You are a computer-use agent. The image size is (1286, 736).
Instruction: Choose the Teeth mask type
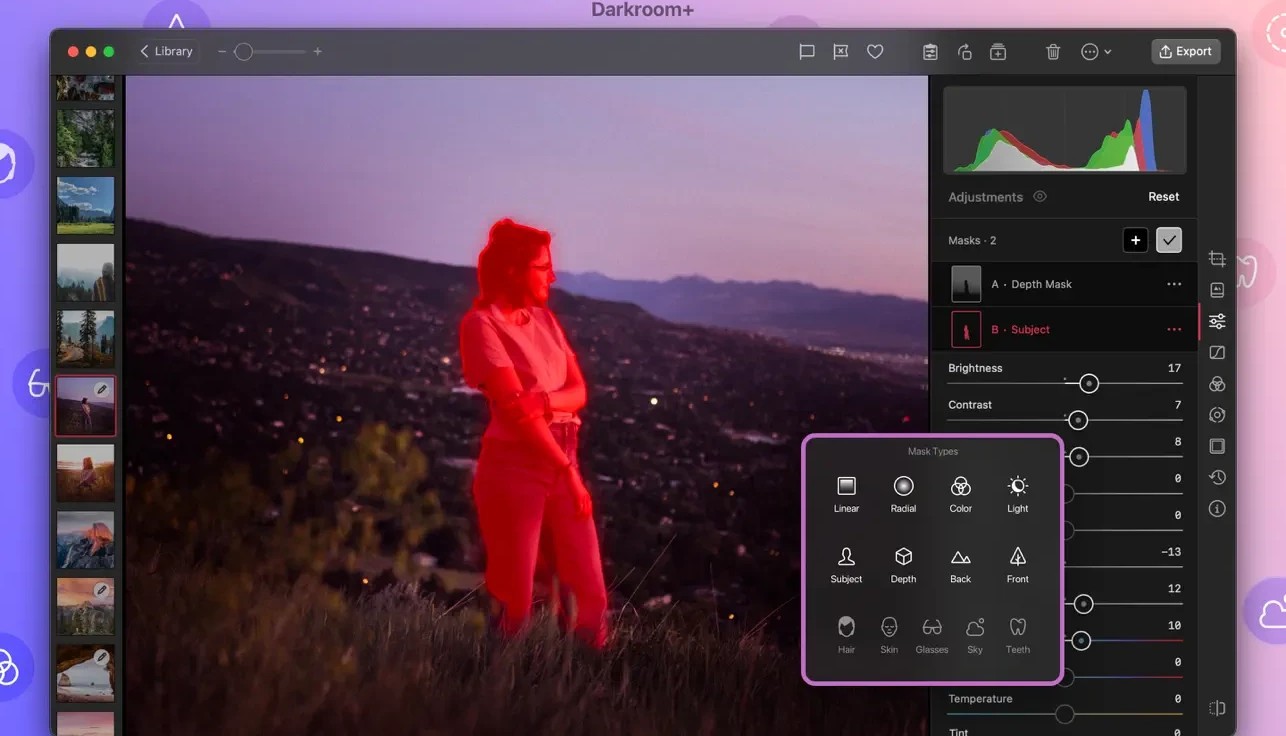[x=1018, y=635]
